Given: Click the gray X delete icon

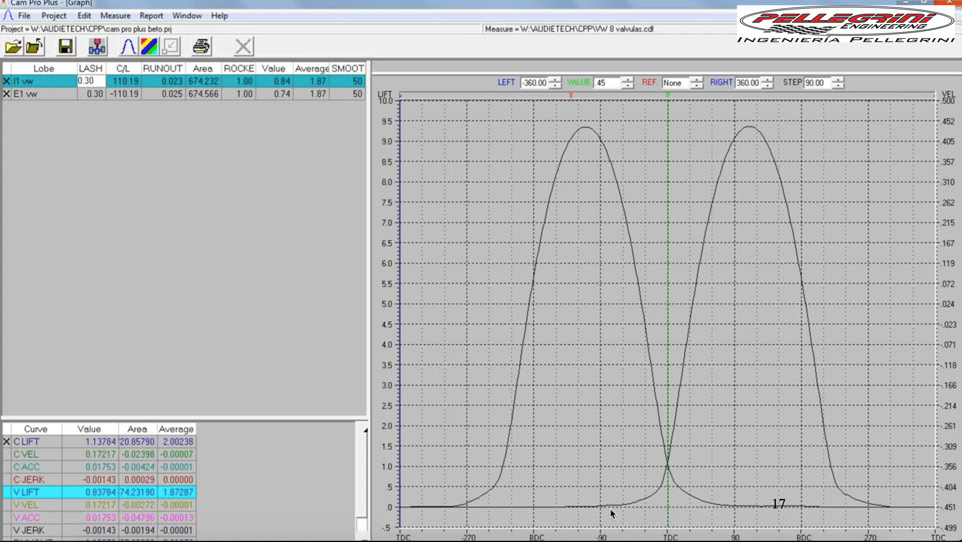Looking at the screenshot, I should (243, 47).
